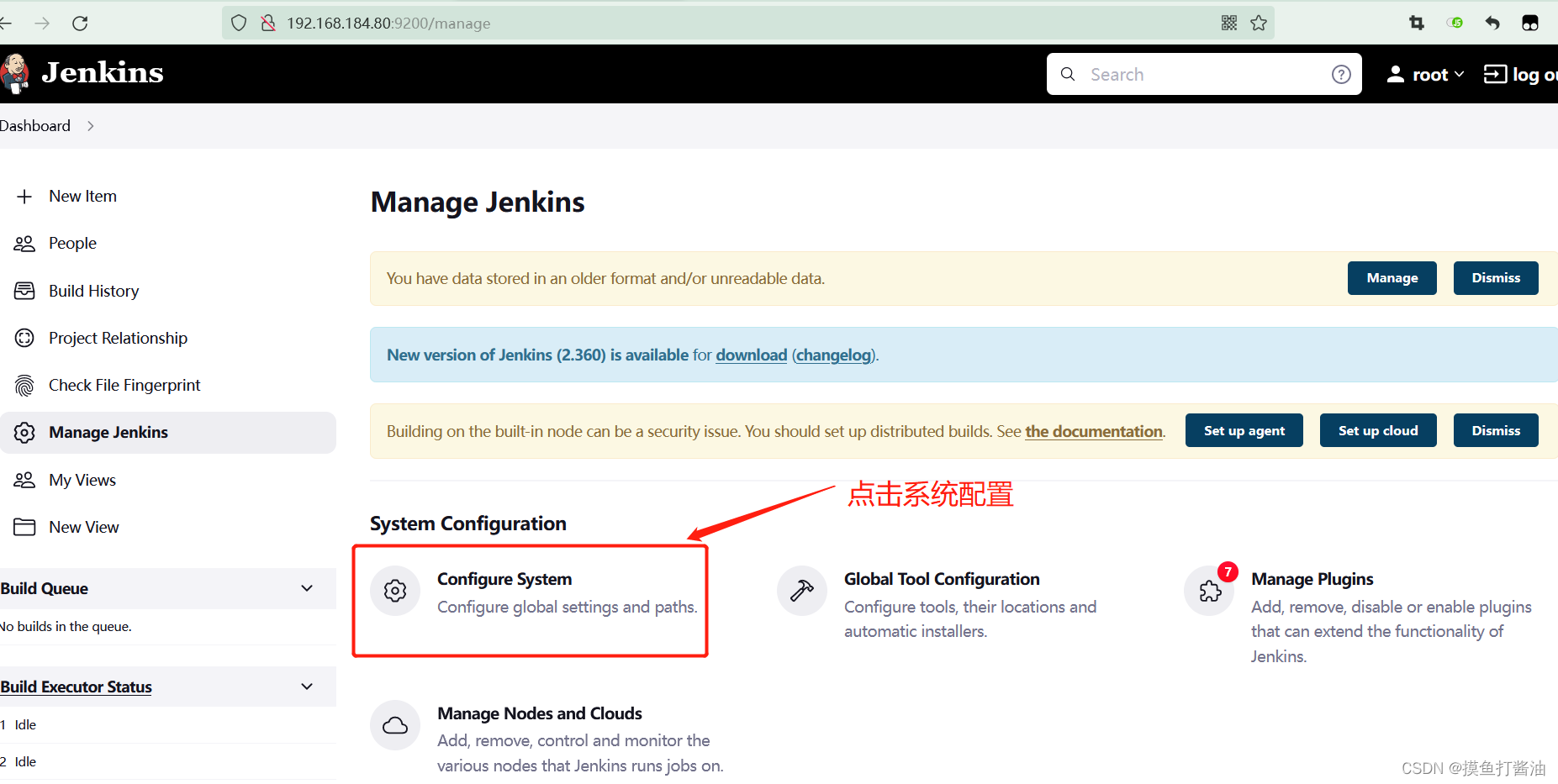Collapse the Build Queue panel
The width and height of the screenshot is (1558, 784).
click(x=307, y=588)
